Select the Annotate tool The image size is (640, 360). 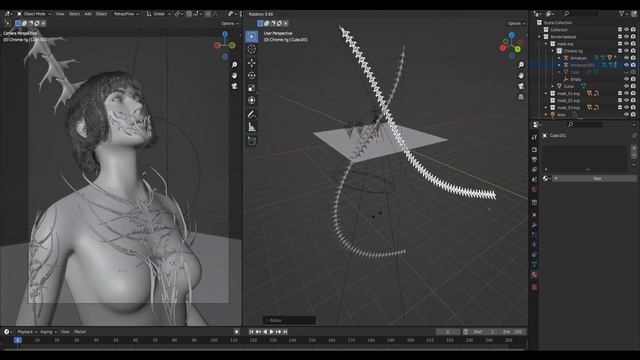(252, 115)
